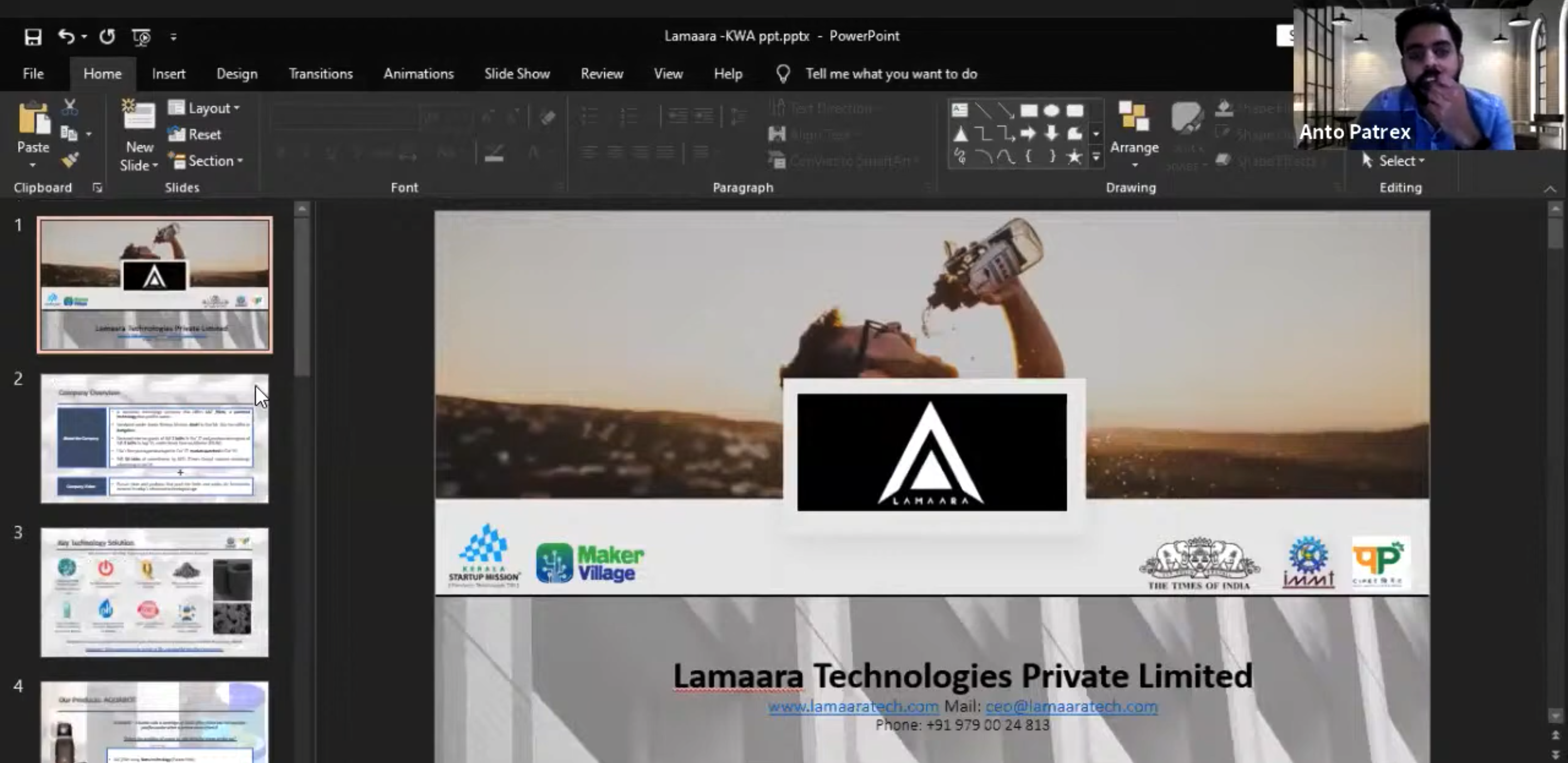This screenshot has width=1568, height=763.
Task: Open the Review tab
Action: (x=602, y=73)
